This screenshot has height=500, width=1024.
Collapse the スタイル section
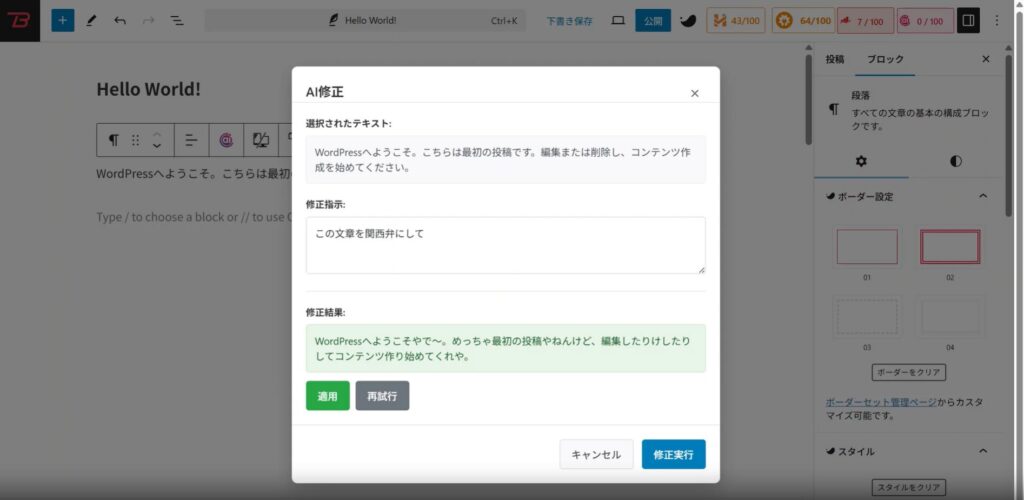908,451
